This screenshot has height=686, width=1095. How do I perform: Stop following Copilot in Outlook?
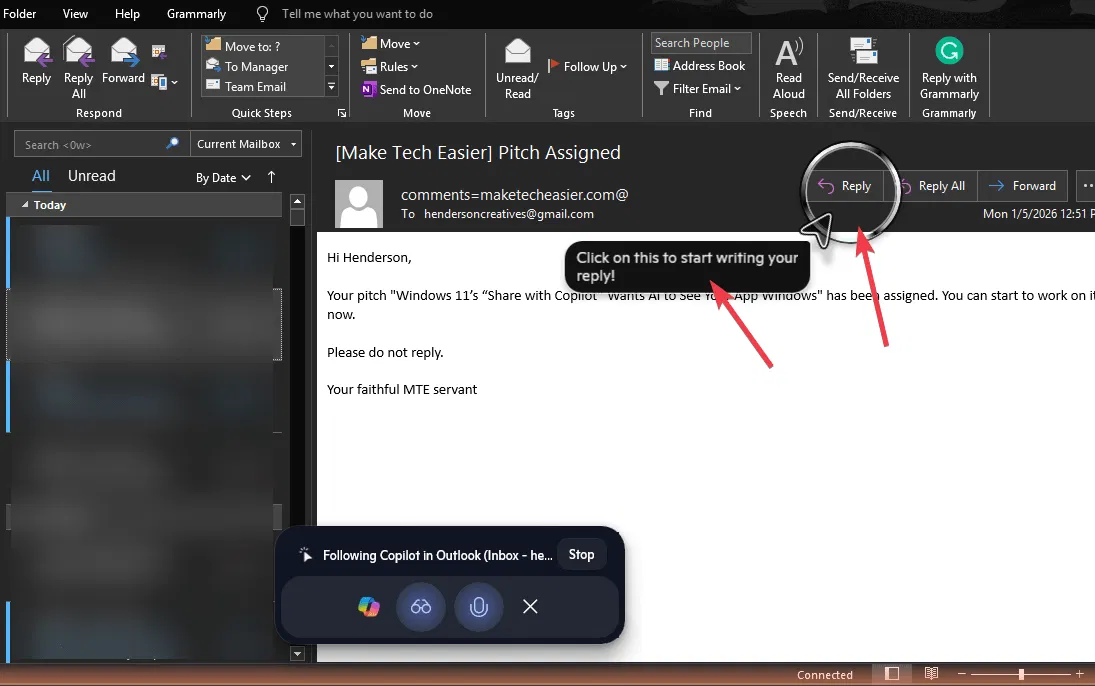pos(581,554)
